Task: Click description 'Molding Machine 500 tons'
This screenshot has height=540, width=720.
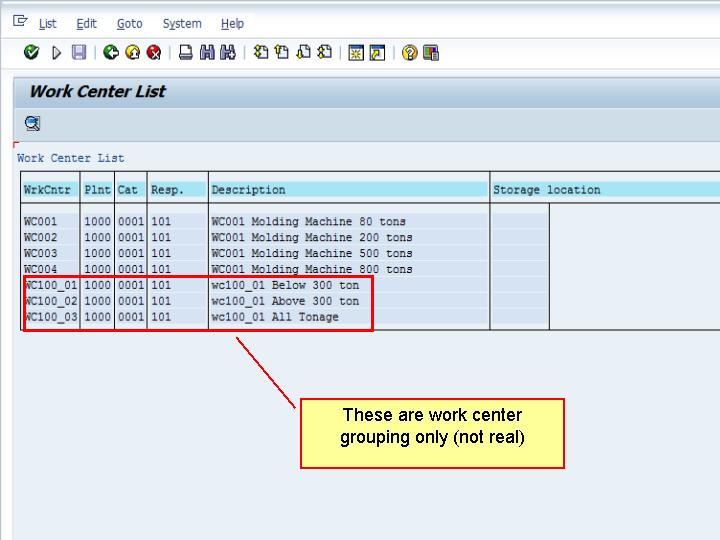Action: point(332,253)
